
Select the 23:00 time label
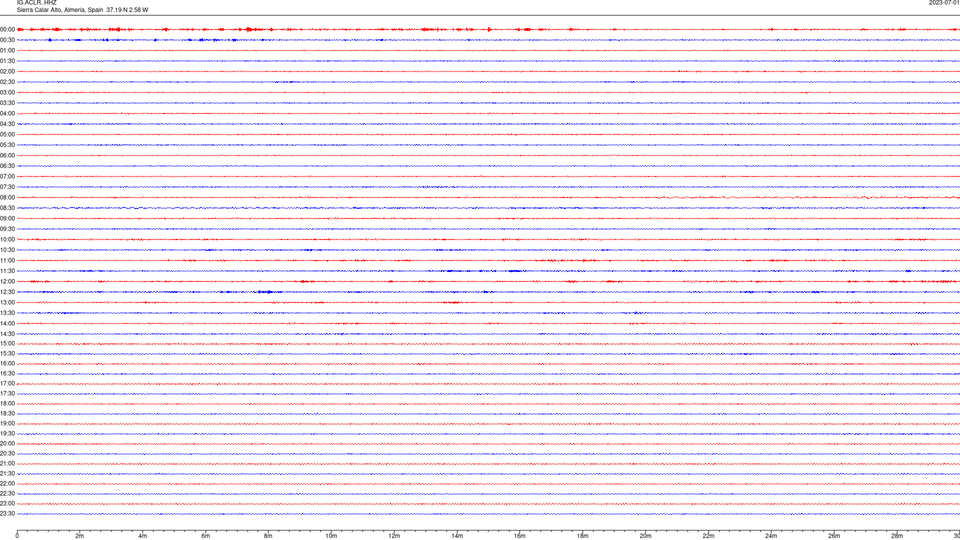[x=7, y=504]
